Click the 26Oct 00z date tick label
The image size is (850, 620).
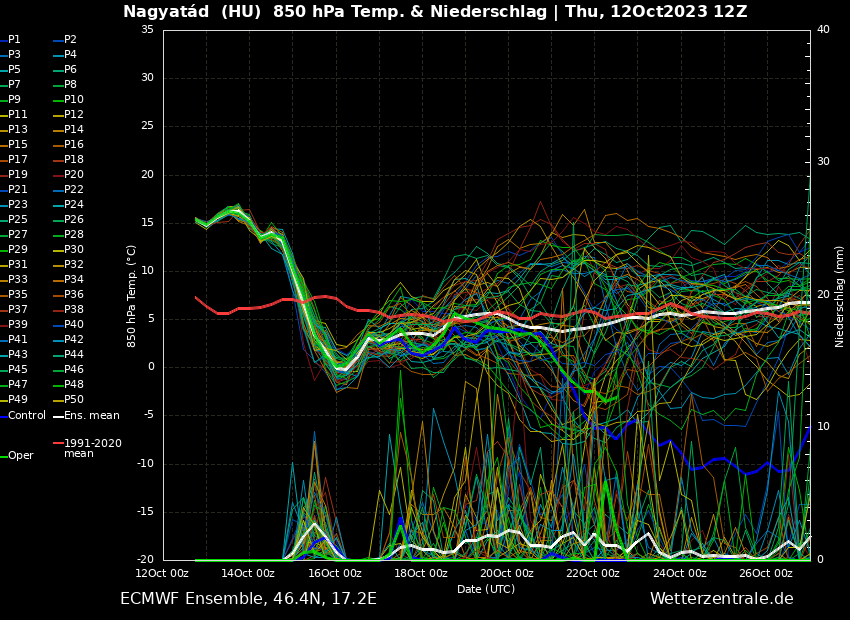[766, 573]
